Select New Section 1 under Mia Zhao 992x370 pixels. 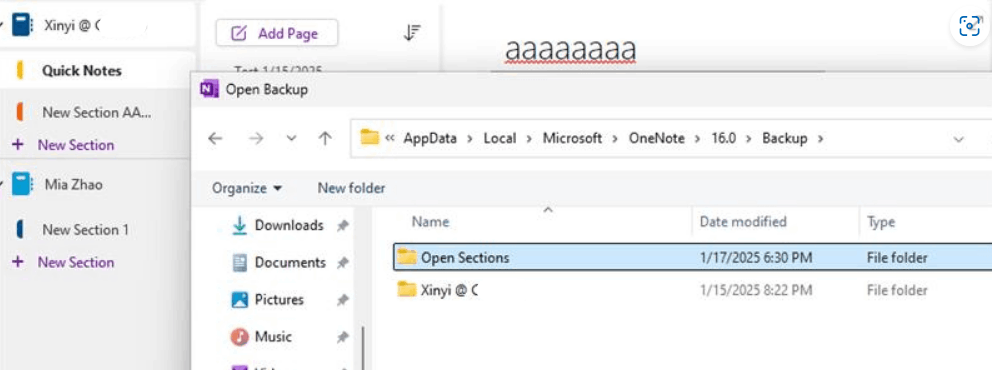coord(85,230)
